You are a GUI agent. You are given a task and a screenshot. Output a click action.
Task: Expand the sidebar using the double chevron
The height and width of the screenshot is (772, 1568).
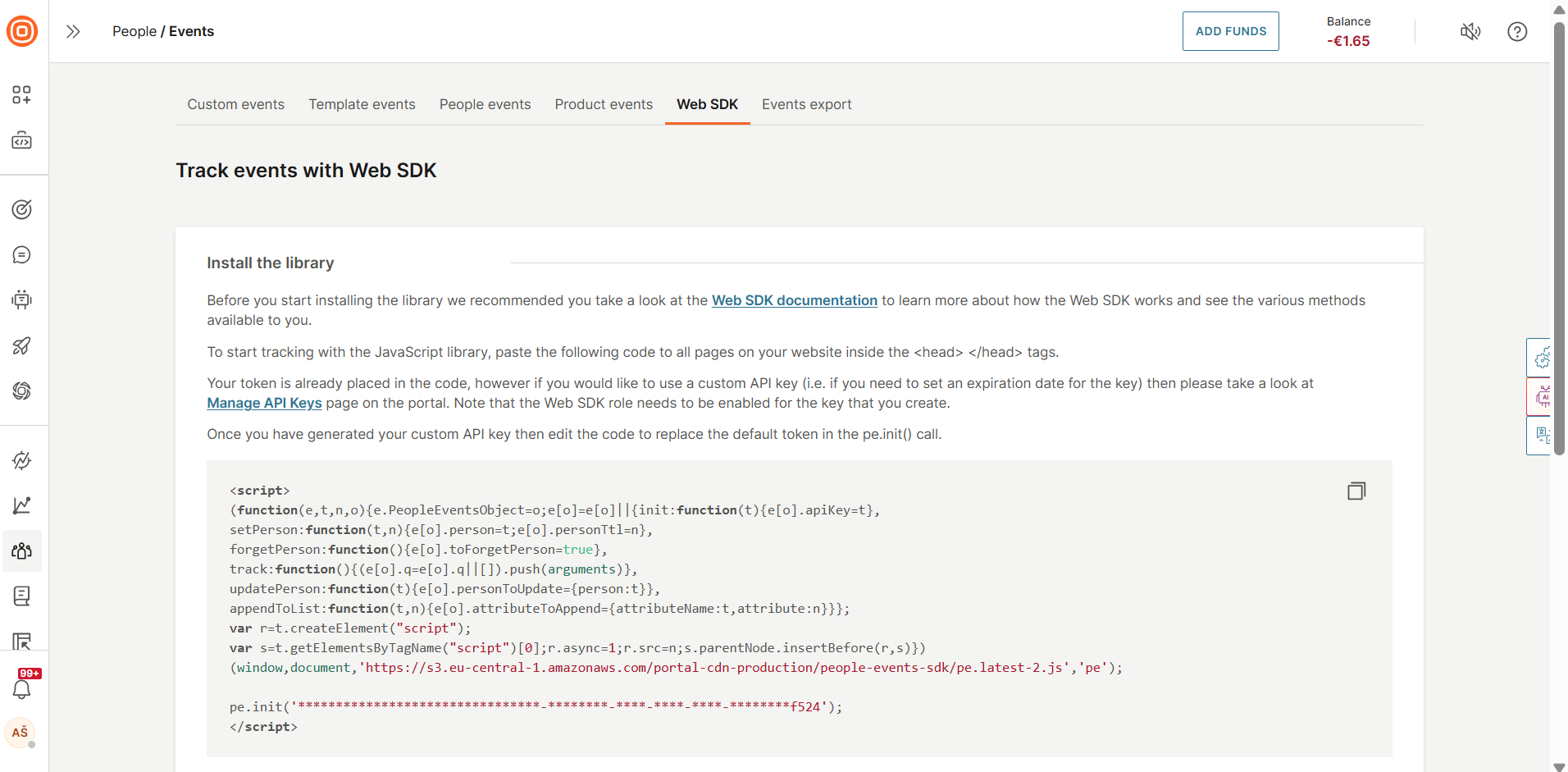(x=73, y=31)
